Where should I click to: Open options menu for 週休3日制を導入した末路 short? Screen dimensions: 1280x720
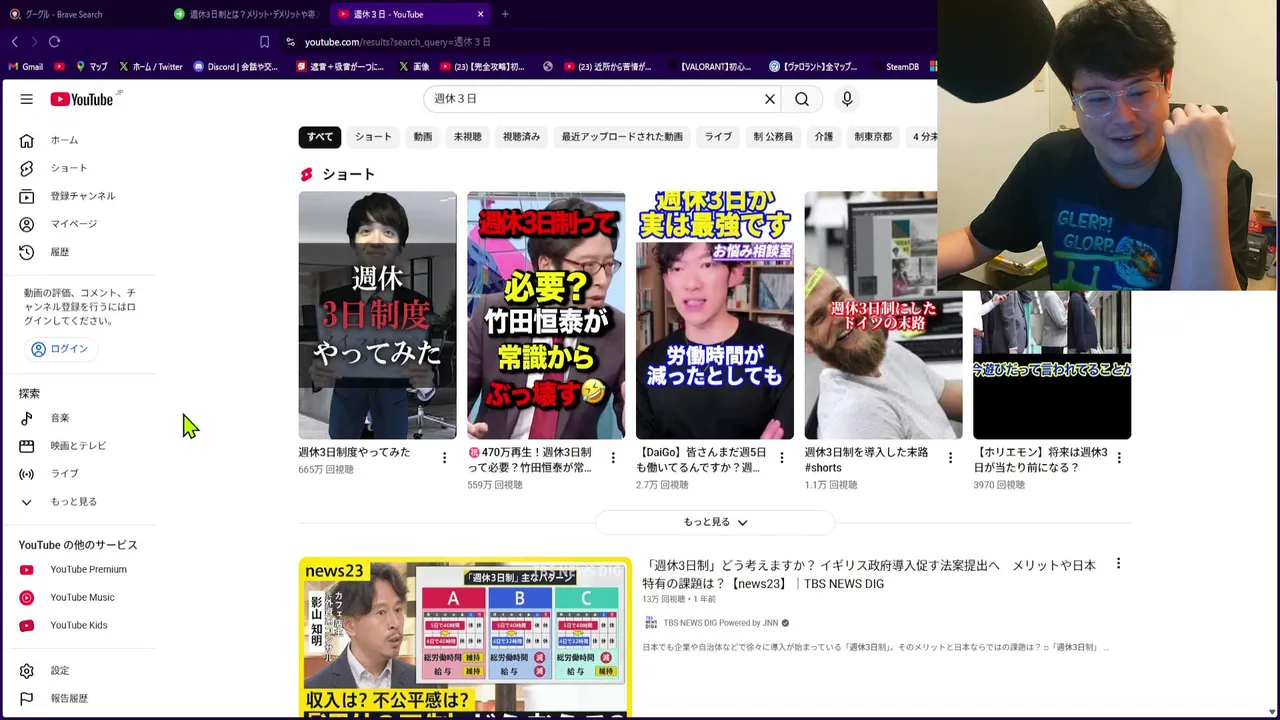pos(951,458)
